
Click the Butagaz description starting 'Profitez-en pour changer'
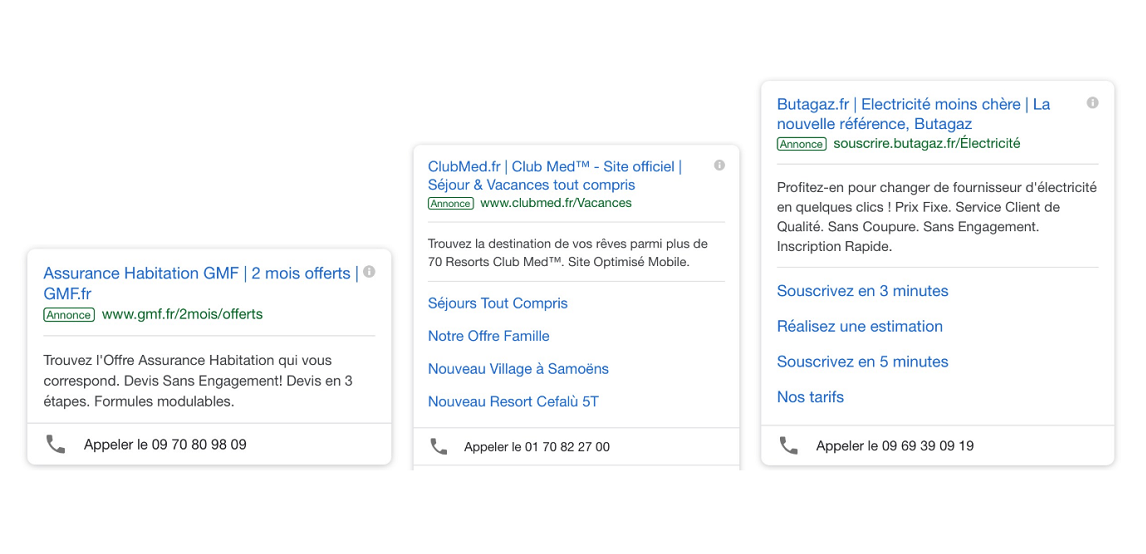coord(937,217)
